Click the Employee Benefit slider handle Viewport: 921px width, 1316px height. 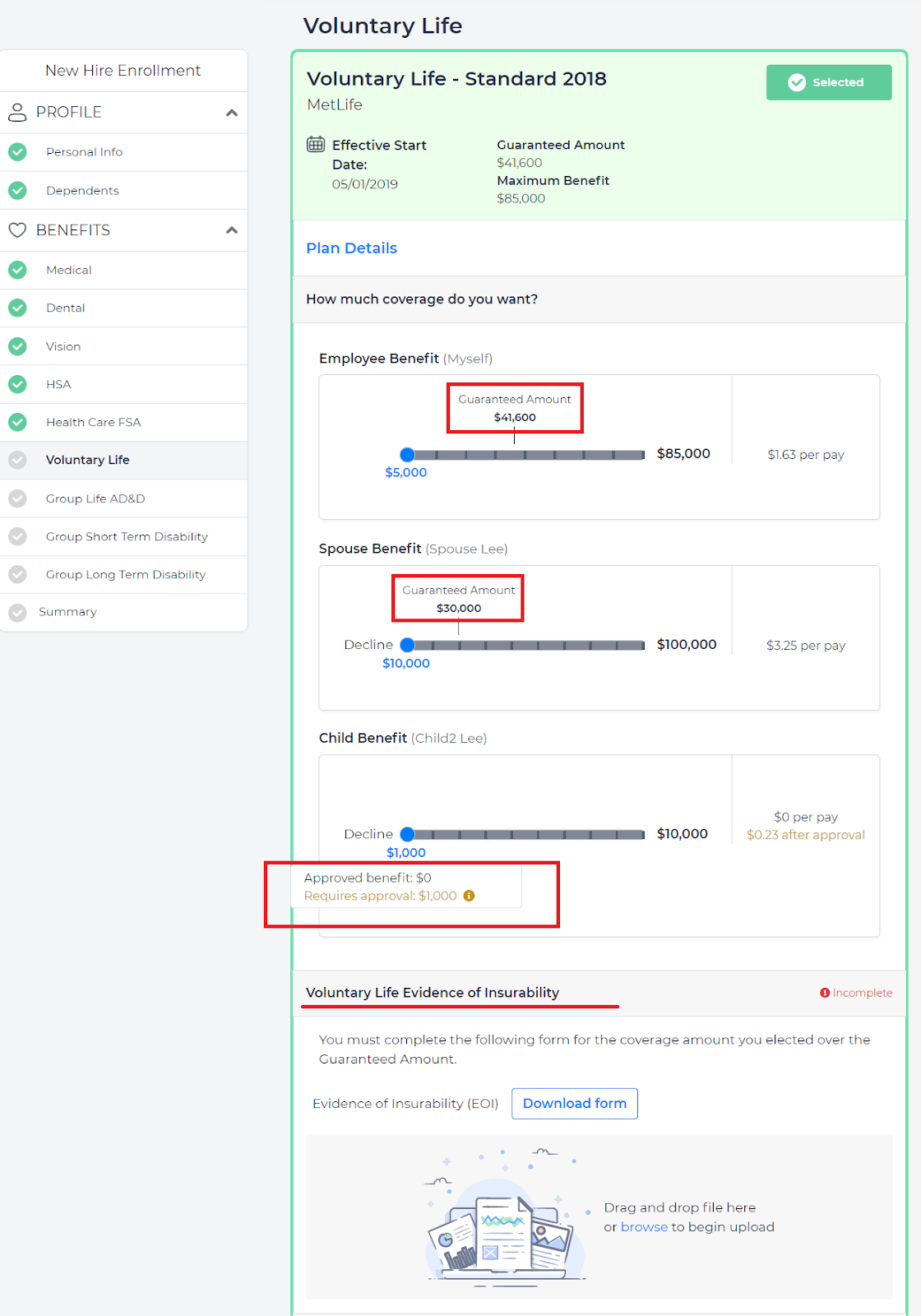(407, 455)
